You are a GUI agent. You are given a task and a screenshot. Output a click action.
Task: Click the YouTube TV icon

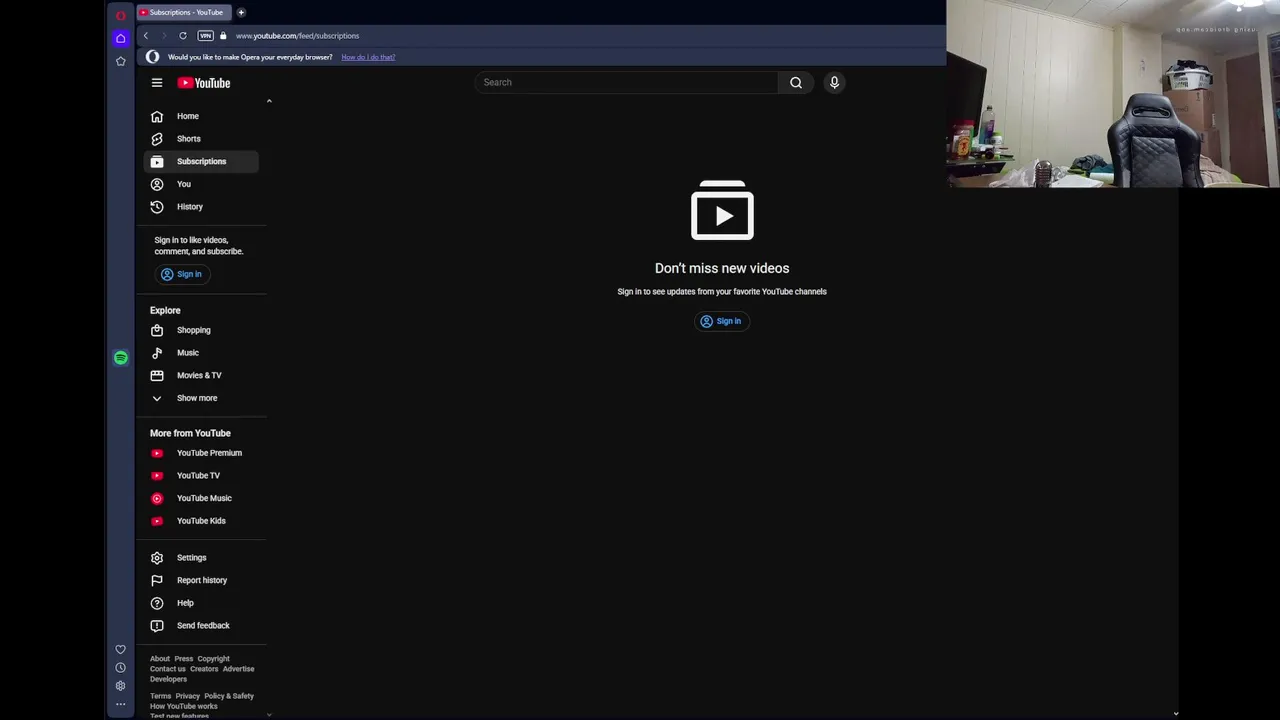(x=157, y=476)
